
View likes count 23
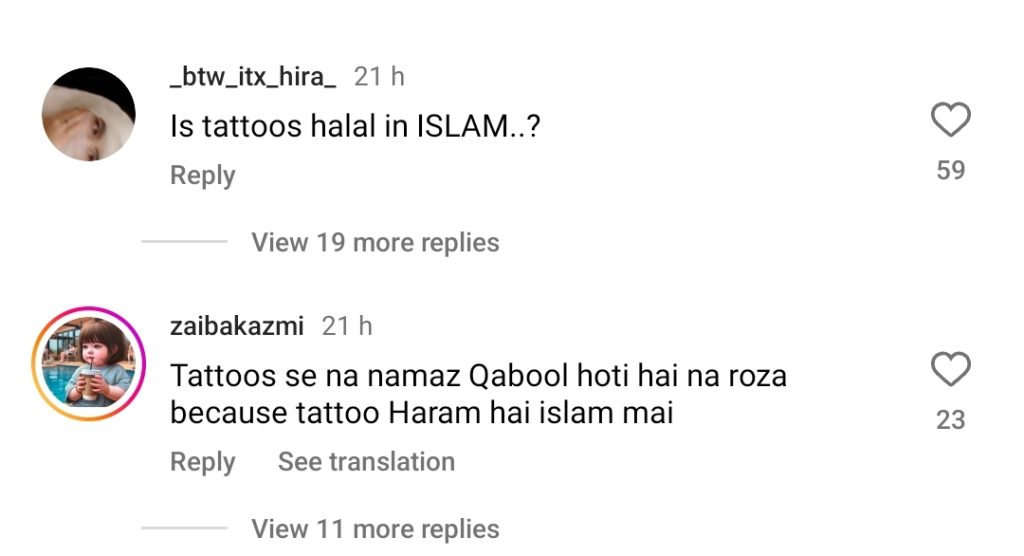point(950,420)
